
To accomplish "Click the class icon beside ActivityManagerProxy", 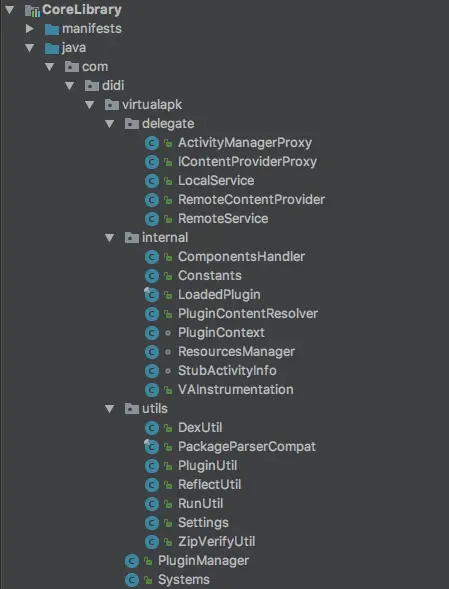I will coord(152,143).
